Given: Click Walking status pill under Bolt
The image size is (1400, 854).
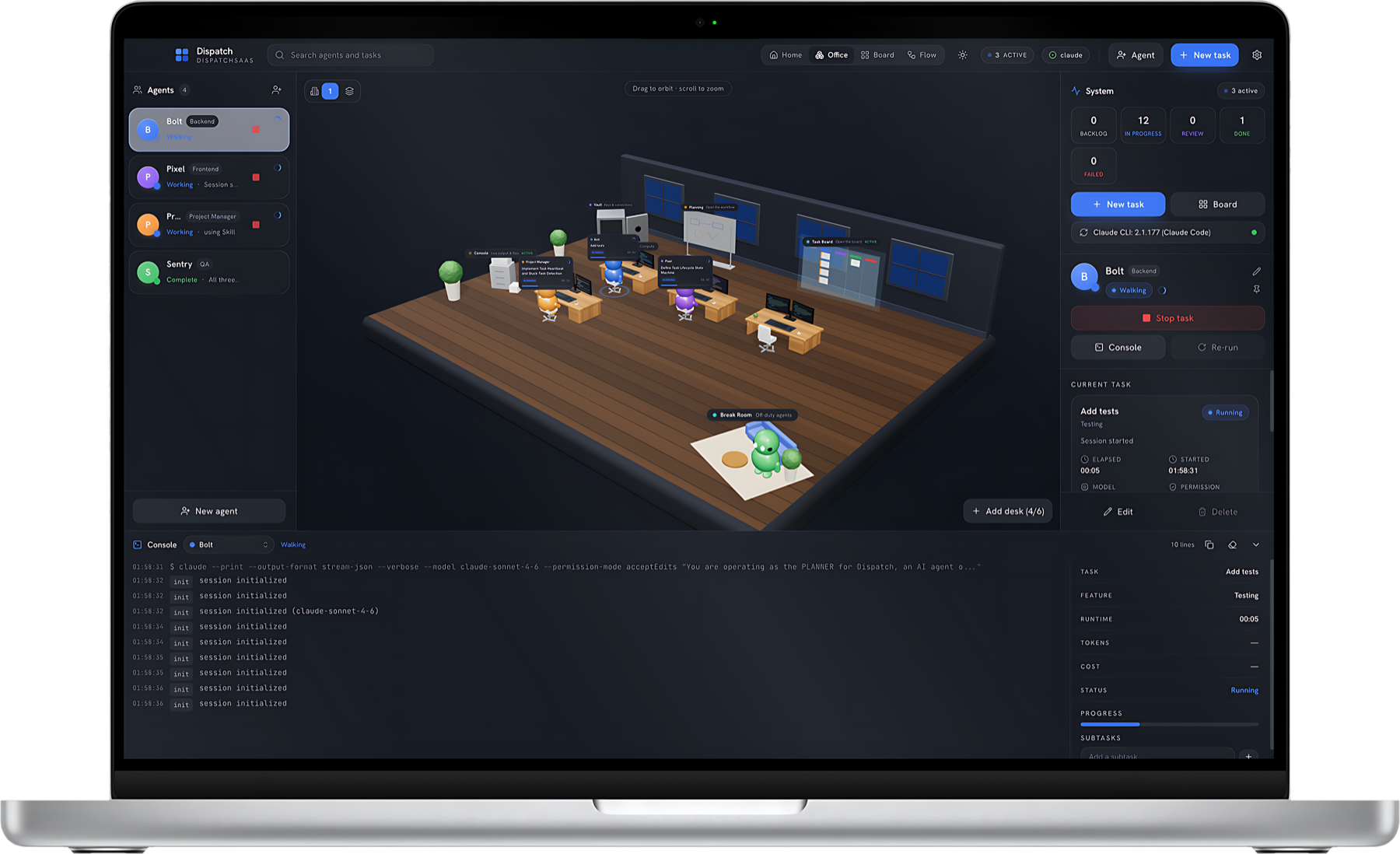Looking at the screenshot, I should coord(1129,290).
